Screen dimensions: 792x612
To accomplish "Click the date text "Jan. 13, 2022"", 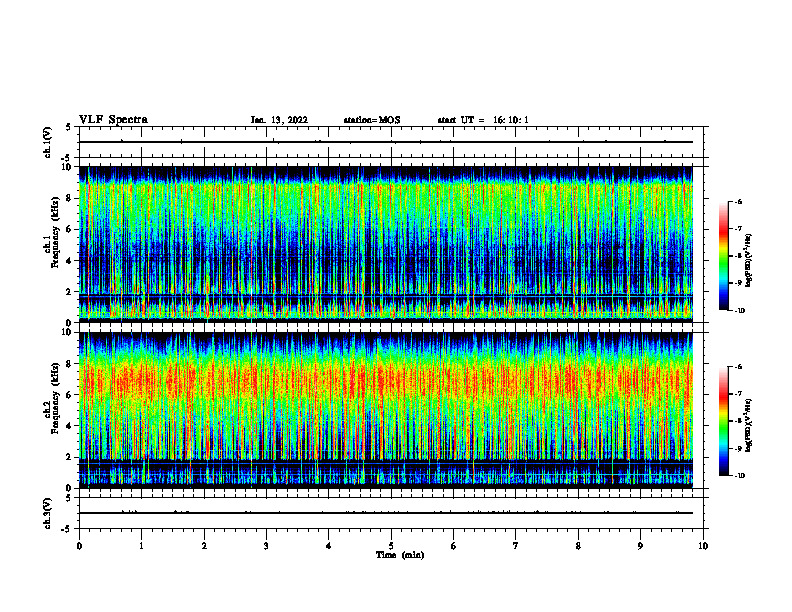I will click(279, 120).
